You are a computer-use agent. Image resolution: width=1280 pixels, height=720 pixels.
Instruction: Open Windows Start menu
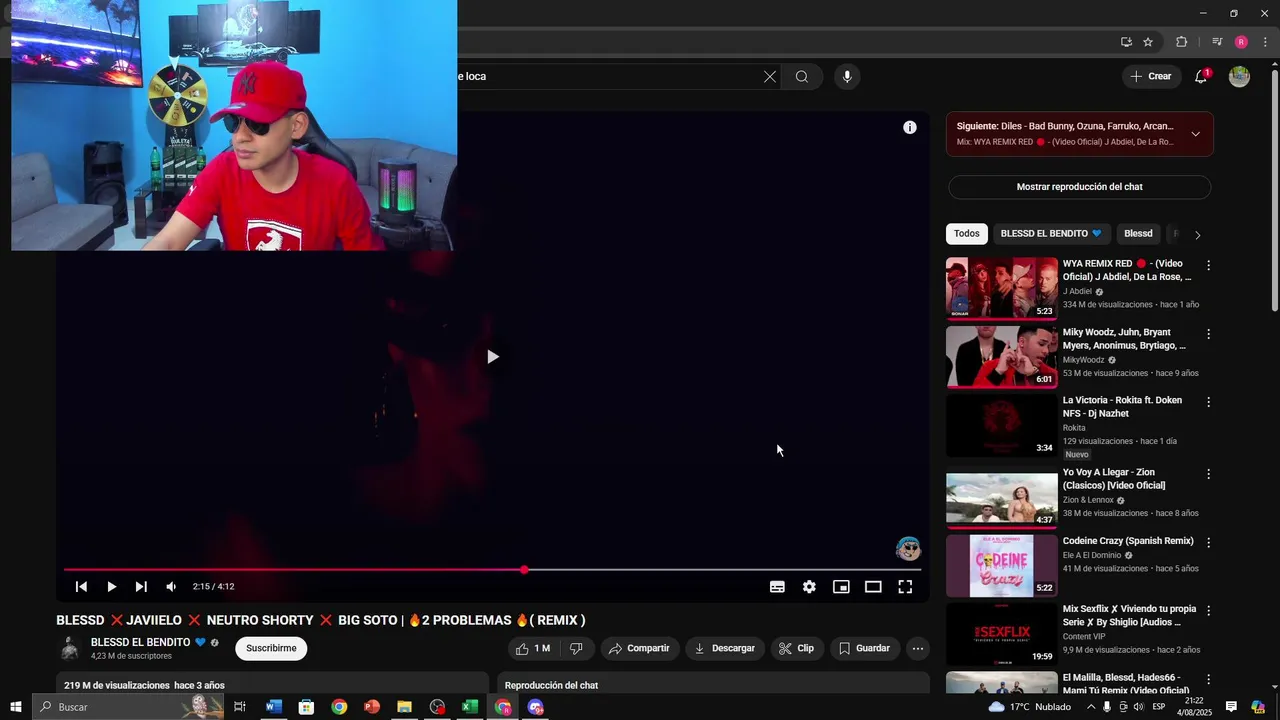tap(15, 707)
